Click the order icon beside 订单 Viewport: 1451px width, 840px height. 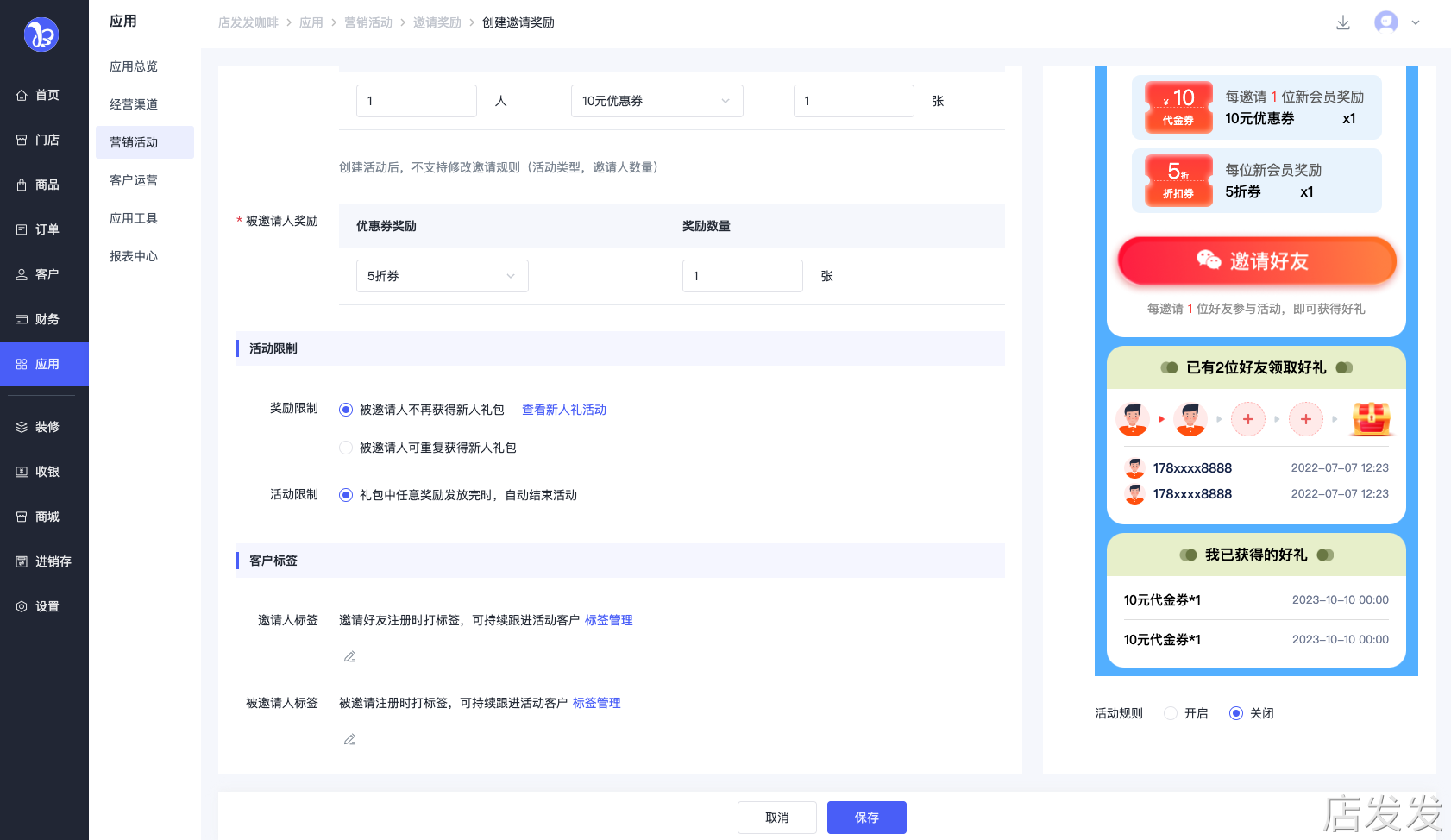tap(22, 229)
